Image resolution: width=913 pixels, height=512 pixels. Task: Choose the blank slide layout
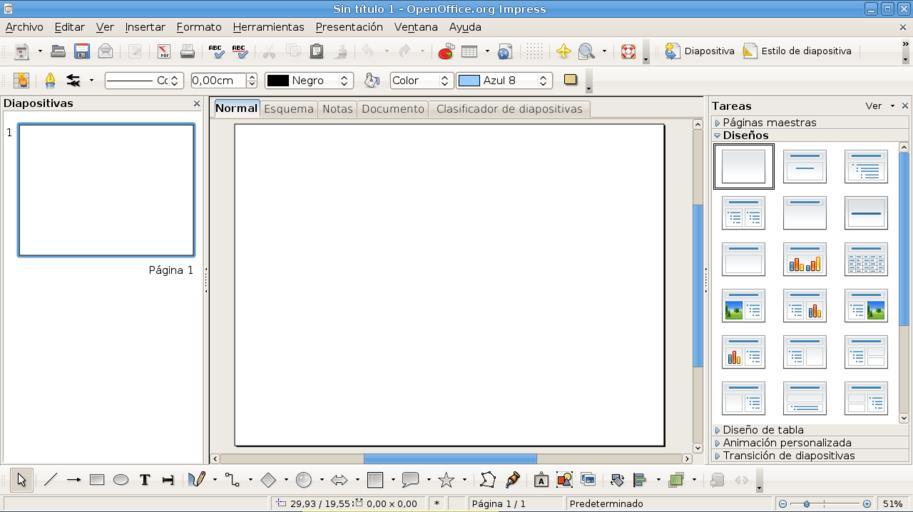tap(744, 167)
